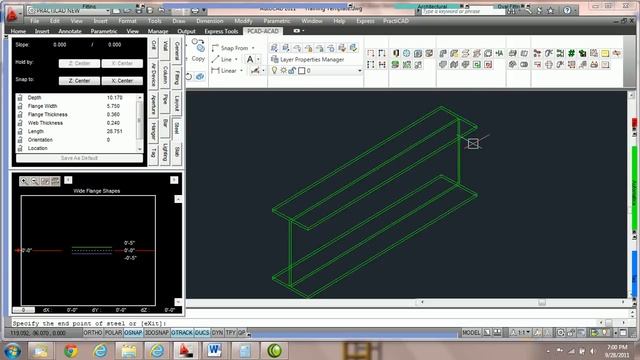Select the Hanger vertical tab
The height and width of the screenshot is (360, 640).
tap(154, 131)
